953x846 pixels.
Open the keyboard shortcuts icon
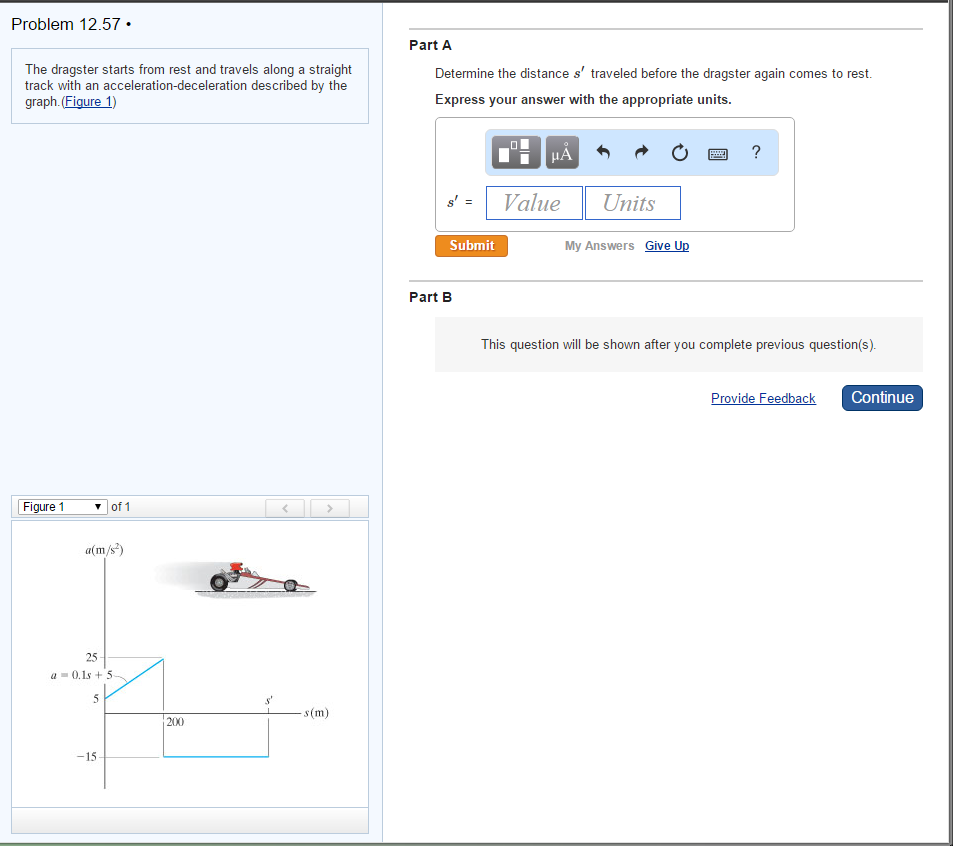(717, 152)
